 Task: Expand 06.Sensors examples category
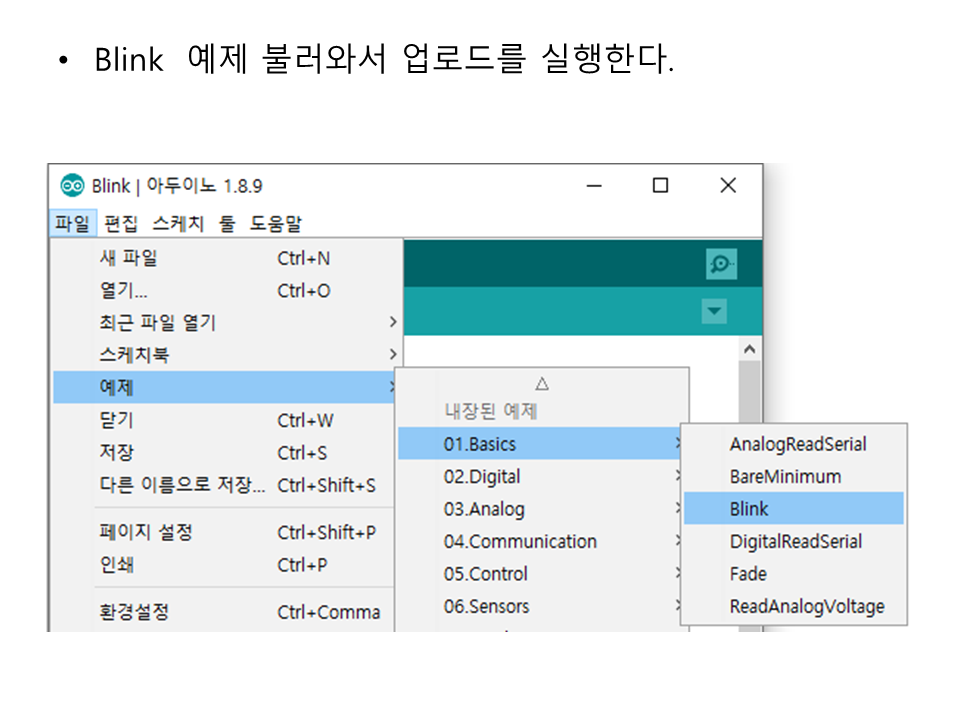point(540,606)
